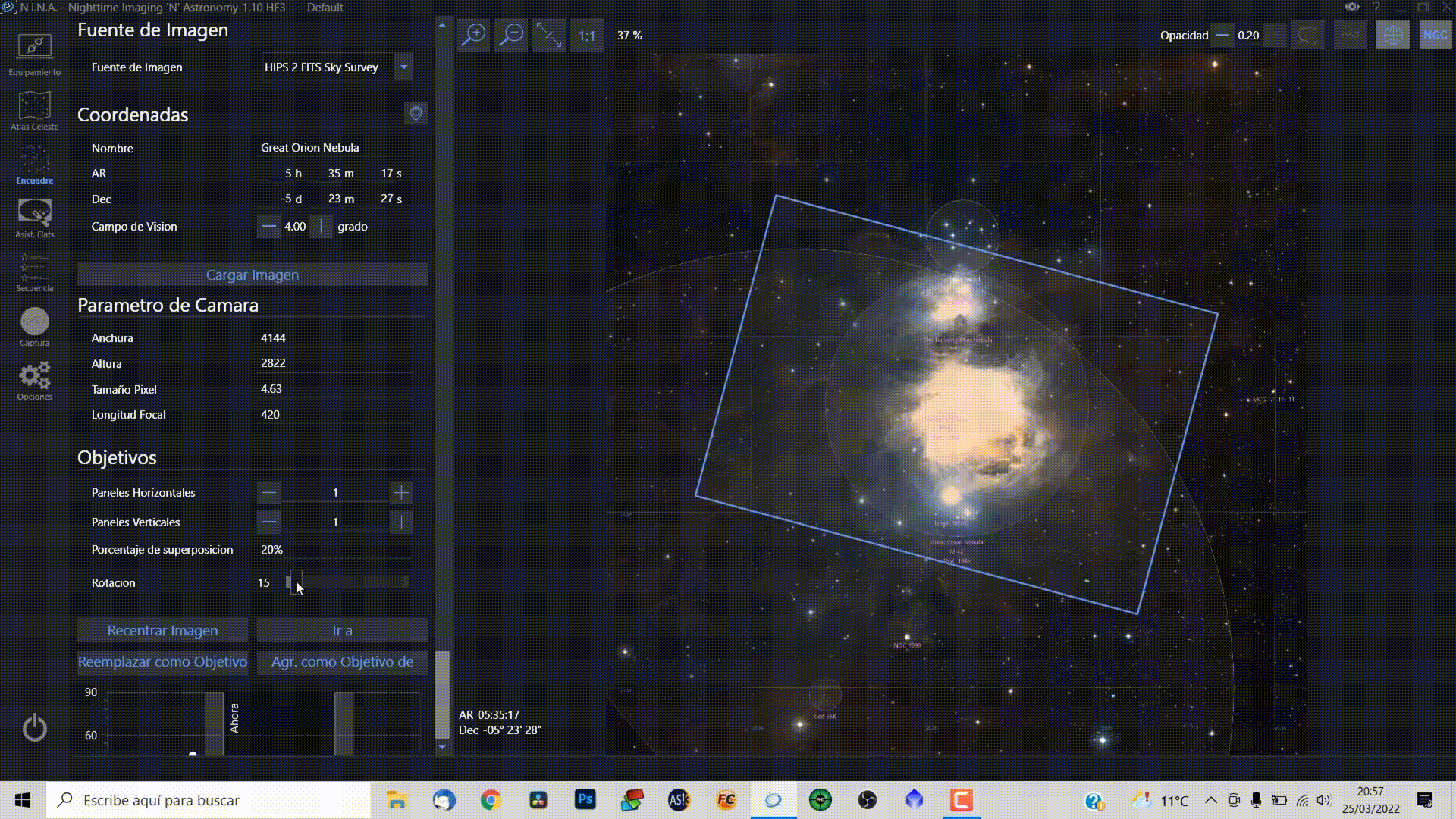Open ASI Studio from taskbar
The width and height of the screenshot is (1456, 819).
[679, 800]
